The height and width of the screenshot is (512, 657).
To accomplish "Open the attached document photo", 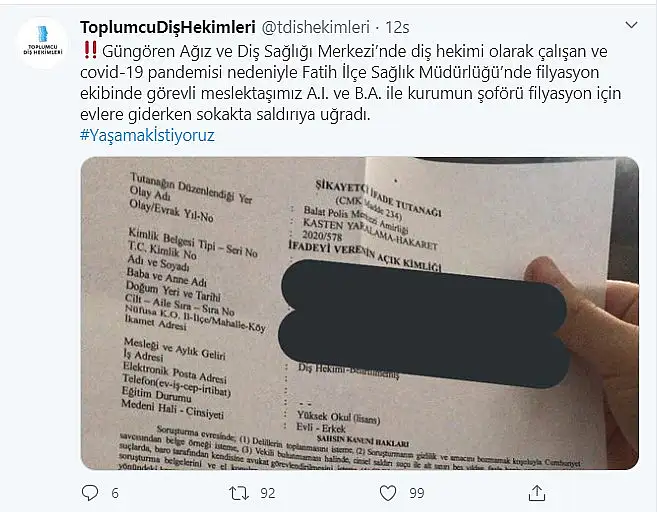I will tap(360, 313).
